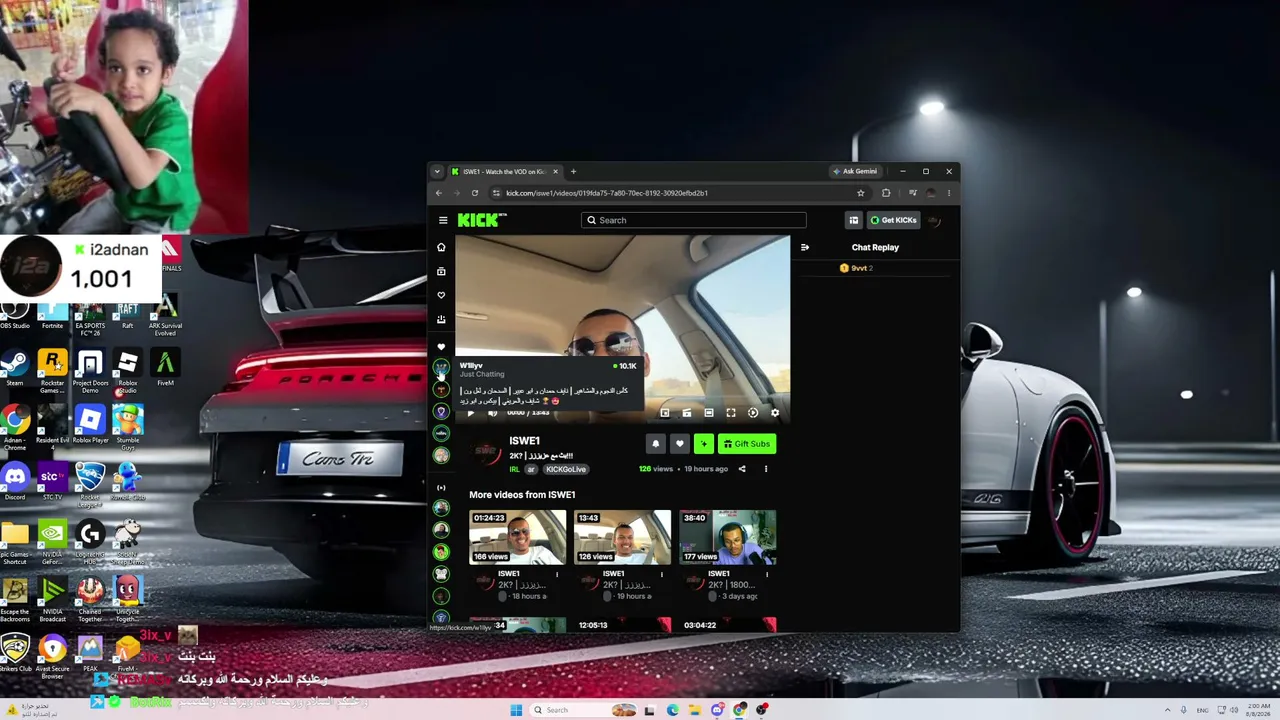Open Rocket League desktop shortcut
The height and width of the screenshot is (720, 1280).
click(x=90, y=482)
